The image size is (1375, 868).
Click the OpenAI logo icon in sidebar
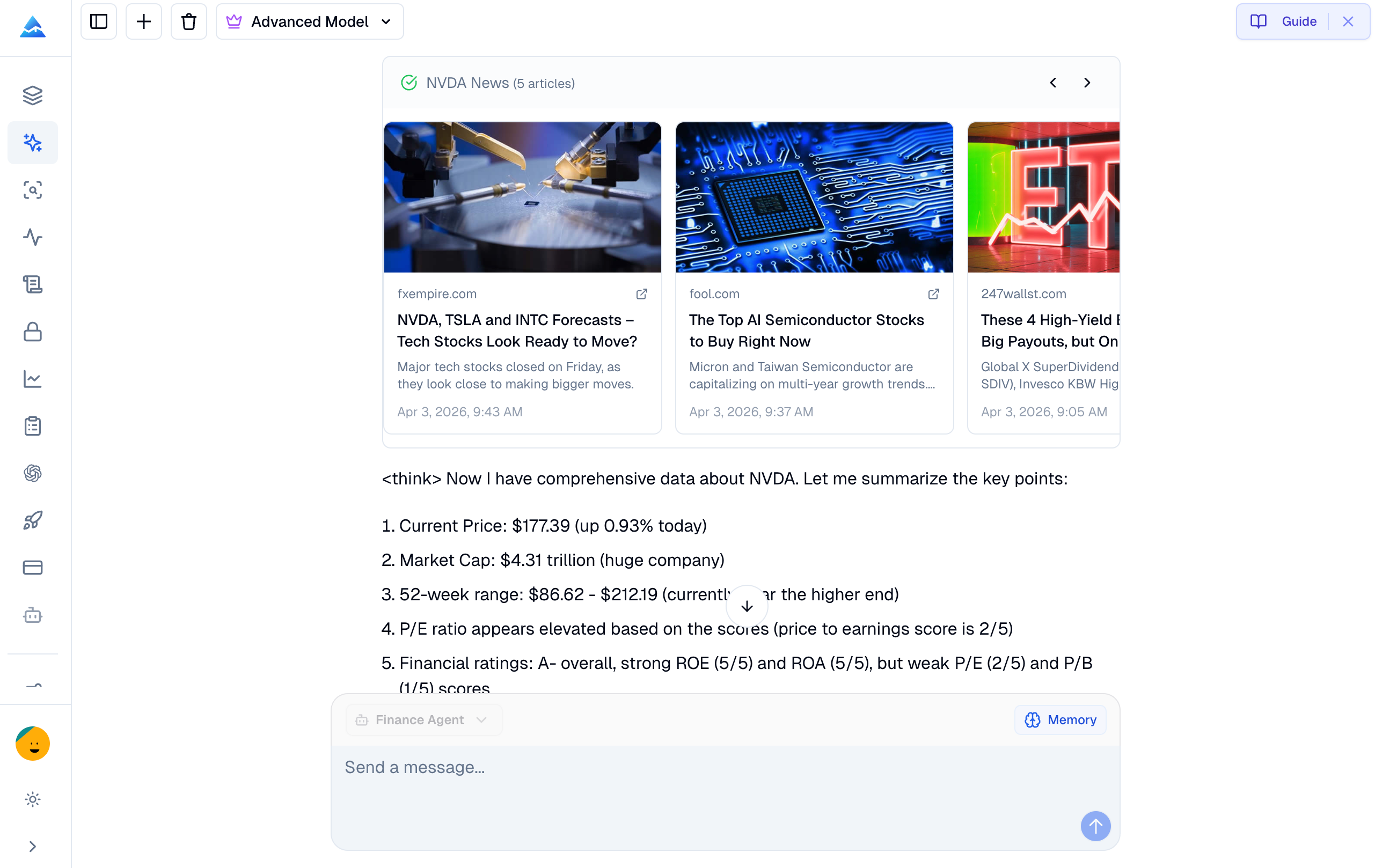(x=33, y=473)
